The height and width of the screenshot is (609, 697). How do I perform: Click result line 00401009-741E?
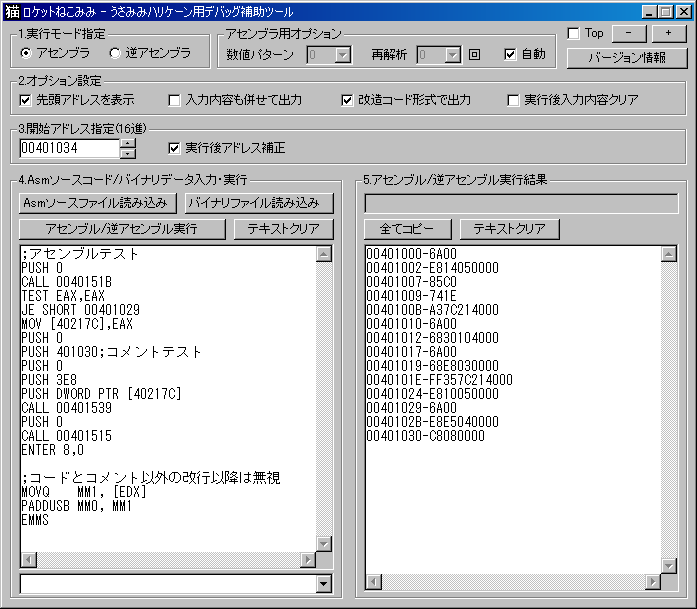coord(412,296)
